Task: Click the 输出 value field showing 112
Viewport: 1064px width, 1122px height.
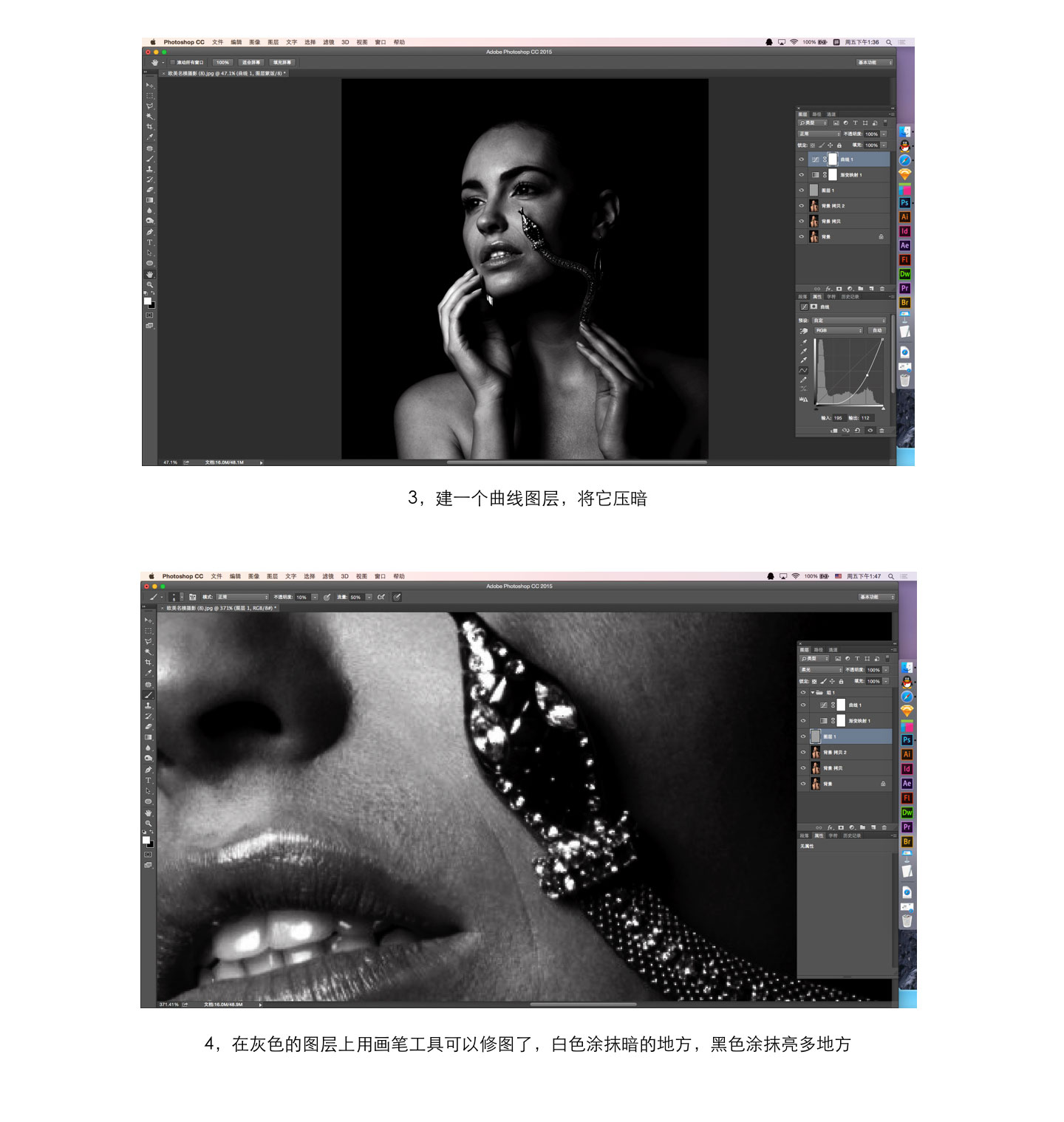Action: [x=867, y=418]
